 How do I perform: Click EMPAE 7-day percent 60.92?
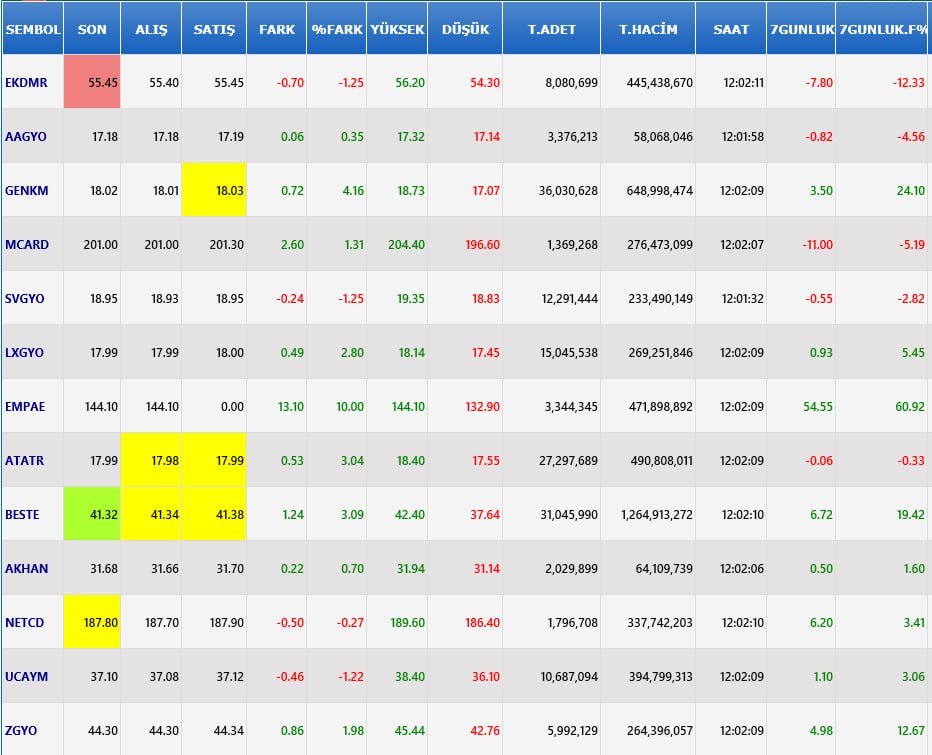pos(910,407)
